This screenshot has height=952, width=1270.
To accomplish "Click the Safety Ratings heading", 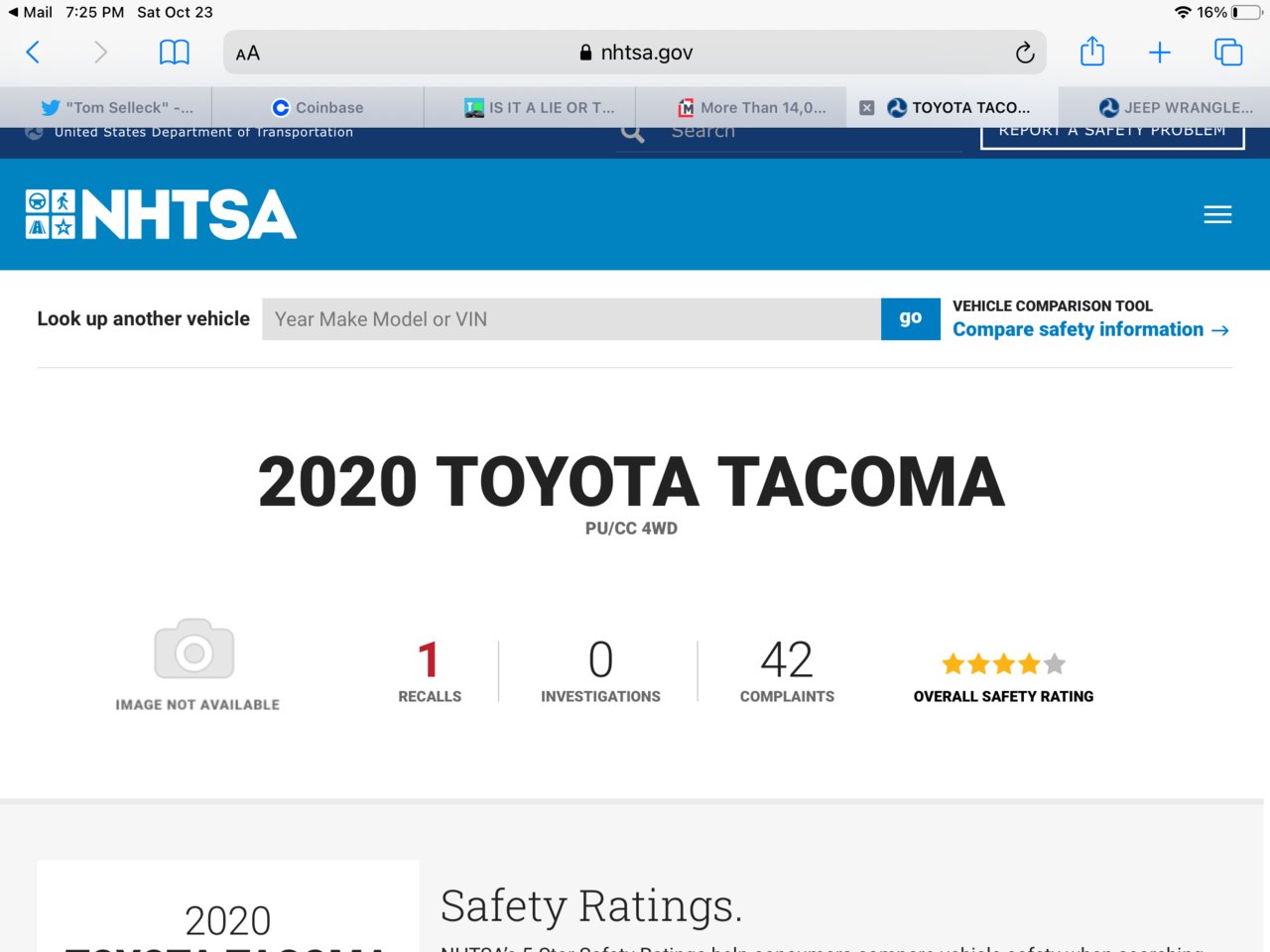I will pyautogui.click(x=591, y=905).
